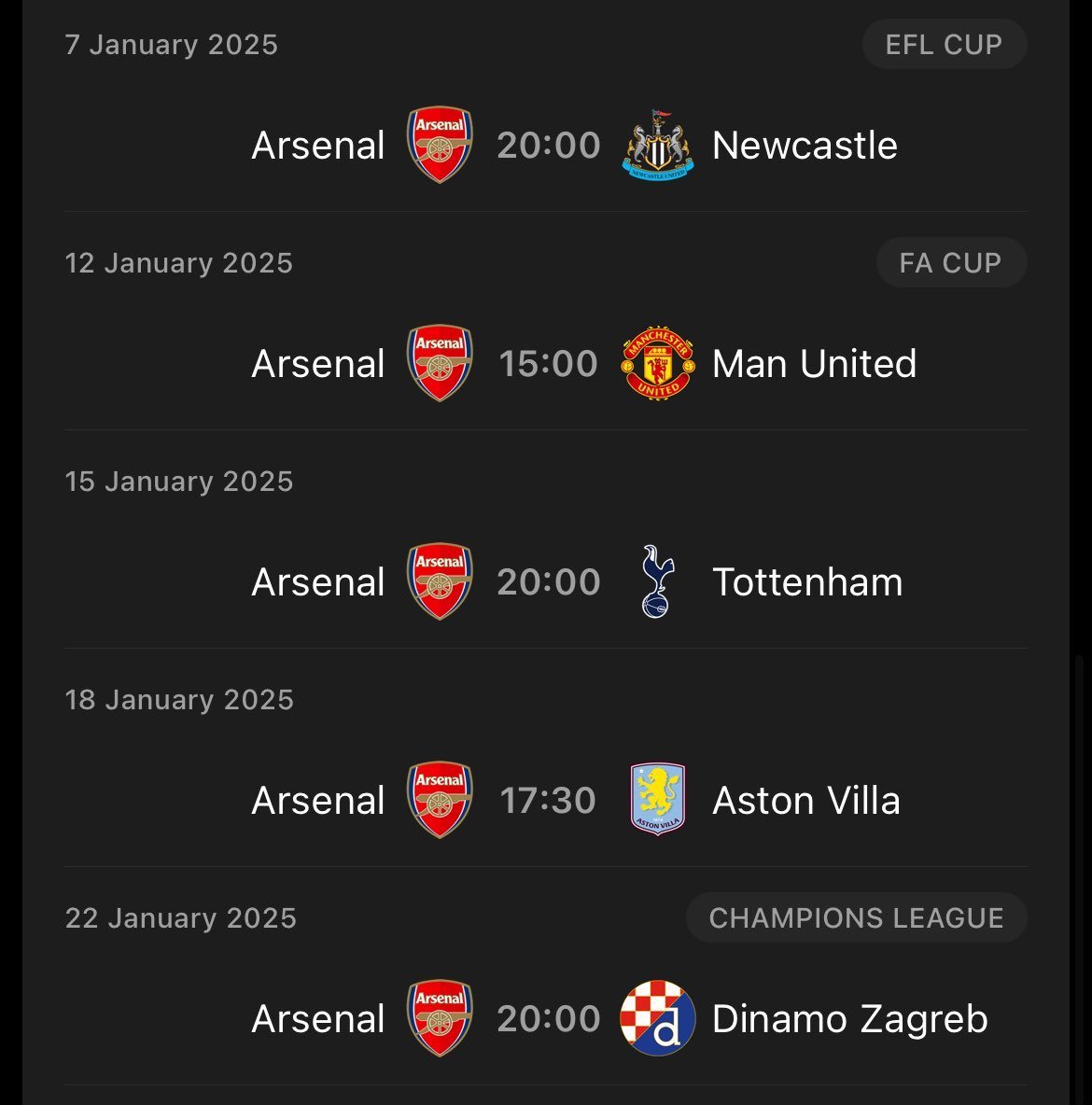1092x1105 pixels.
Task: Select the CHAMPIONS LEAGUE competition badge
Action: click(857, 917)
